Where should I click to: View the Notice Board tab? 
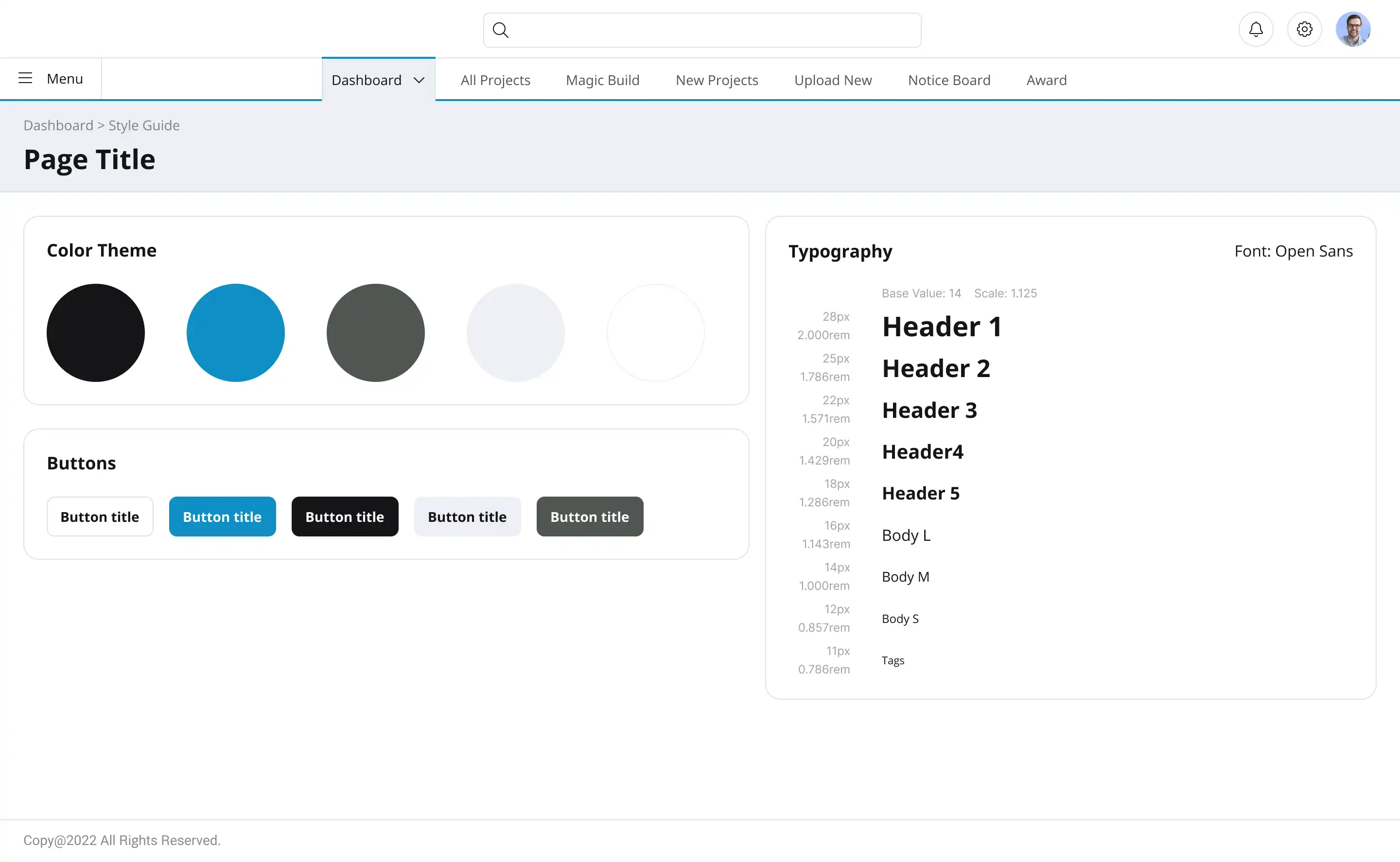(949, 80)
